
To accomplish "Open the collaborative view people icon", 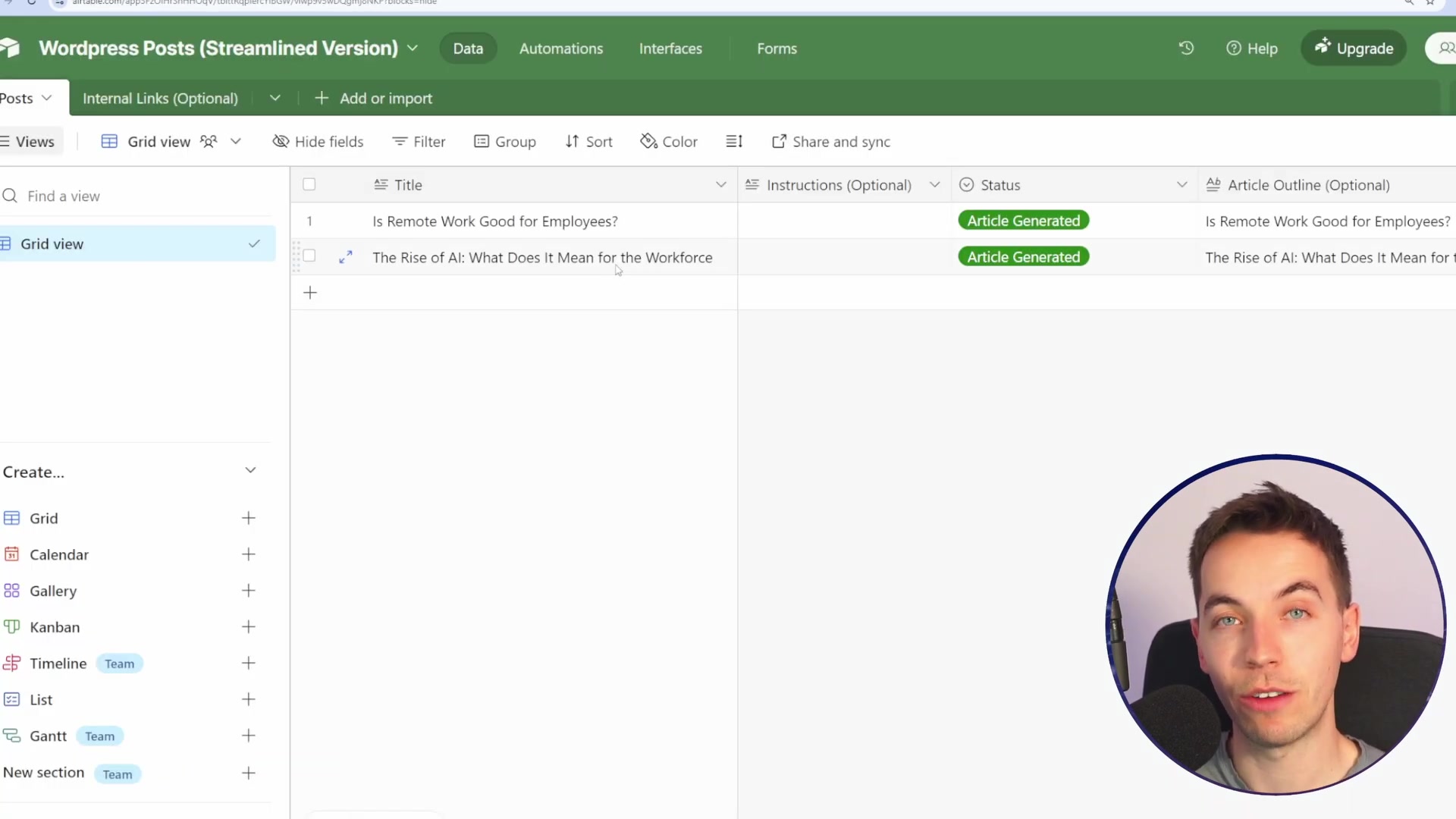I will 209,142.
